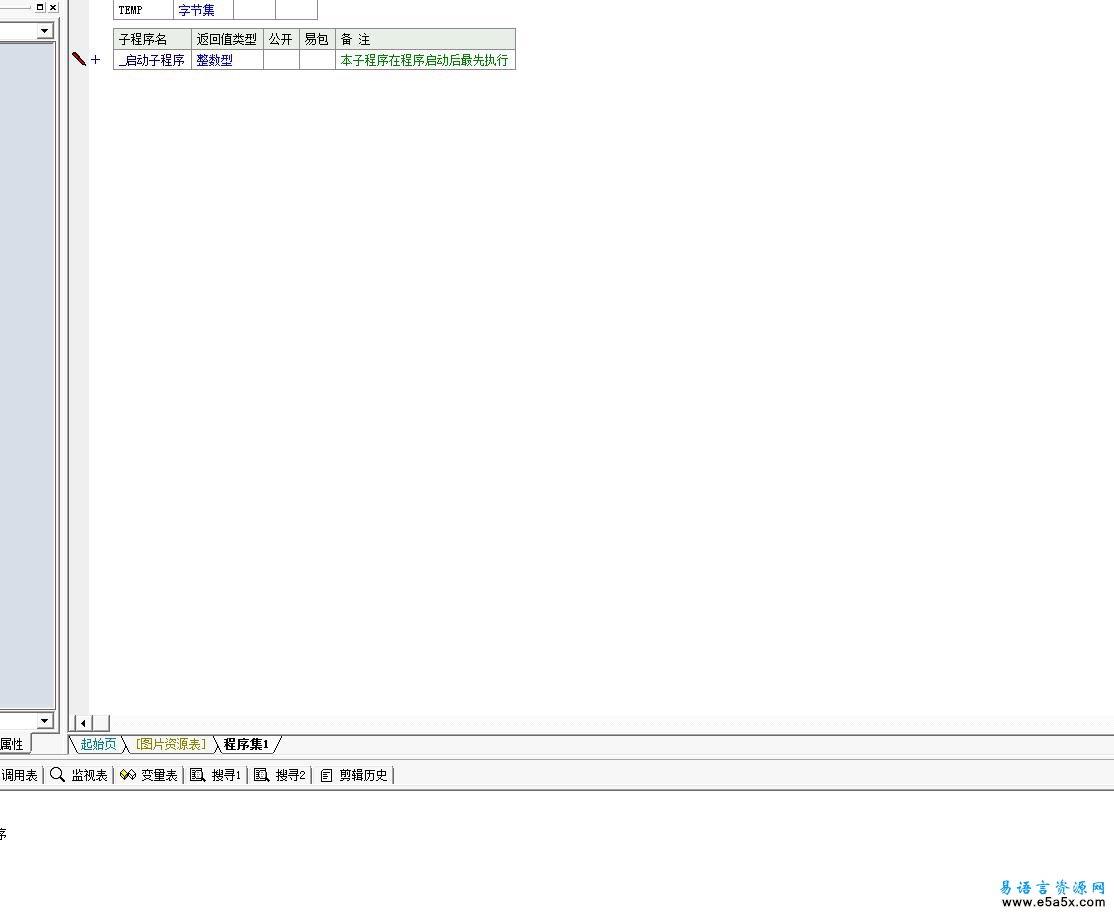Expand the _启动子程序 subroutine with plus sign
Viewport: 1114px width, 915px height.
coord(96,60)
